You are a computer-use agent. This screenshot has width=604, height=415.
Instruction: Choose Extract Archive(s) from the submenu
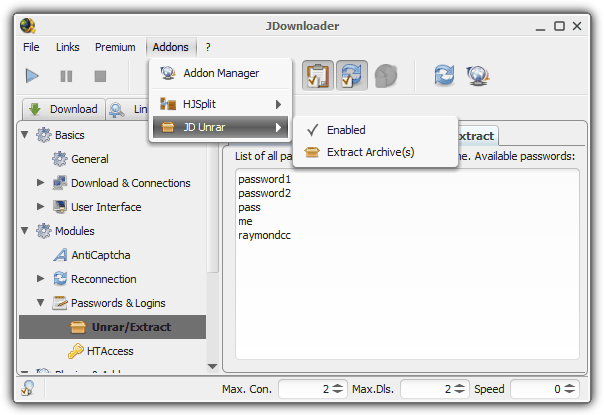click(369, 152)
